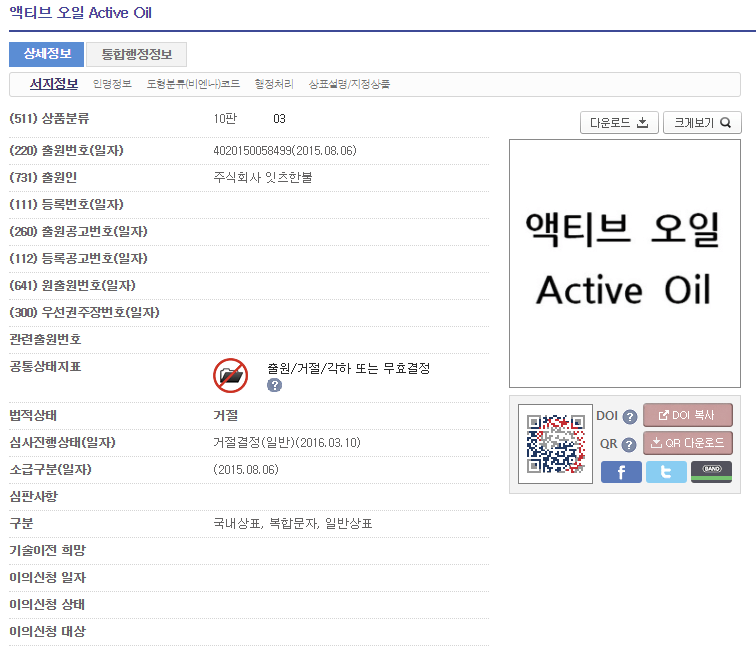The width and height of the screenshot is (756, 657).
Task: Select the 서지정보 sub-tab
Action: pyautogui.click(x=54, y=84)
